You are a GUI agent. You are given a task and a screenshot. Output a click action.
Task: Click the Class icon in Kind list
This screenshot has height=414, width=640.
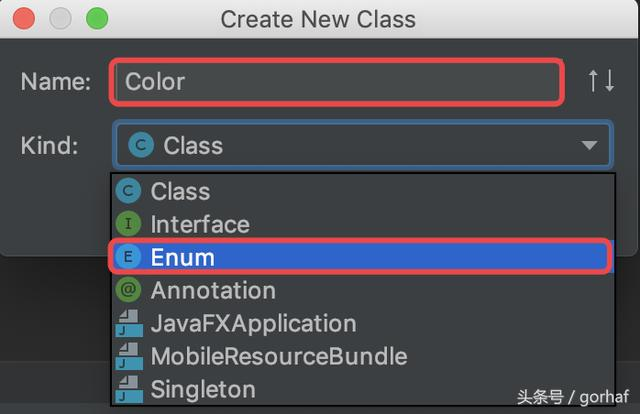point(128,191)
